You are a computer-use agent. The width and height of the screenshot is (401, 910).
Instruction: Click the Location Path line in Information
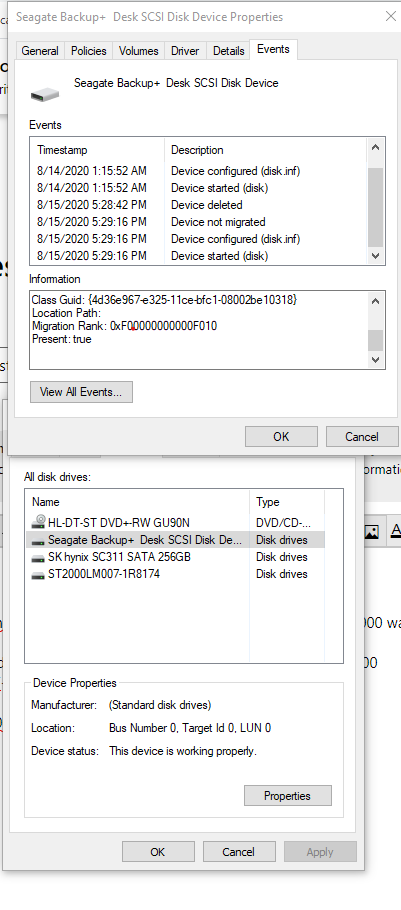[67, 313]
